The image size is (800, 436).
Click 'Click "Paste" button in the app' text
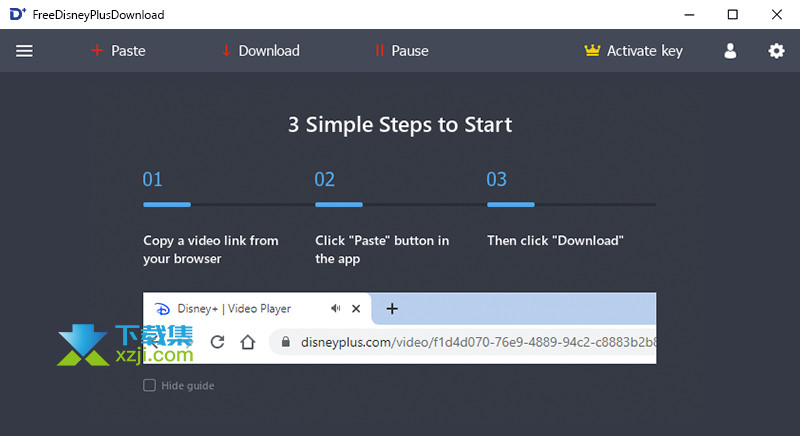[x=382, y=249]
